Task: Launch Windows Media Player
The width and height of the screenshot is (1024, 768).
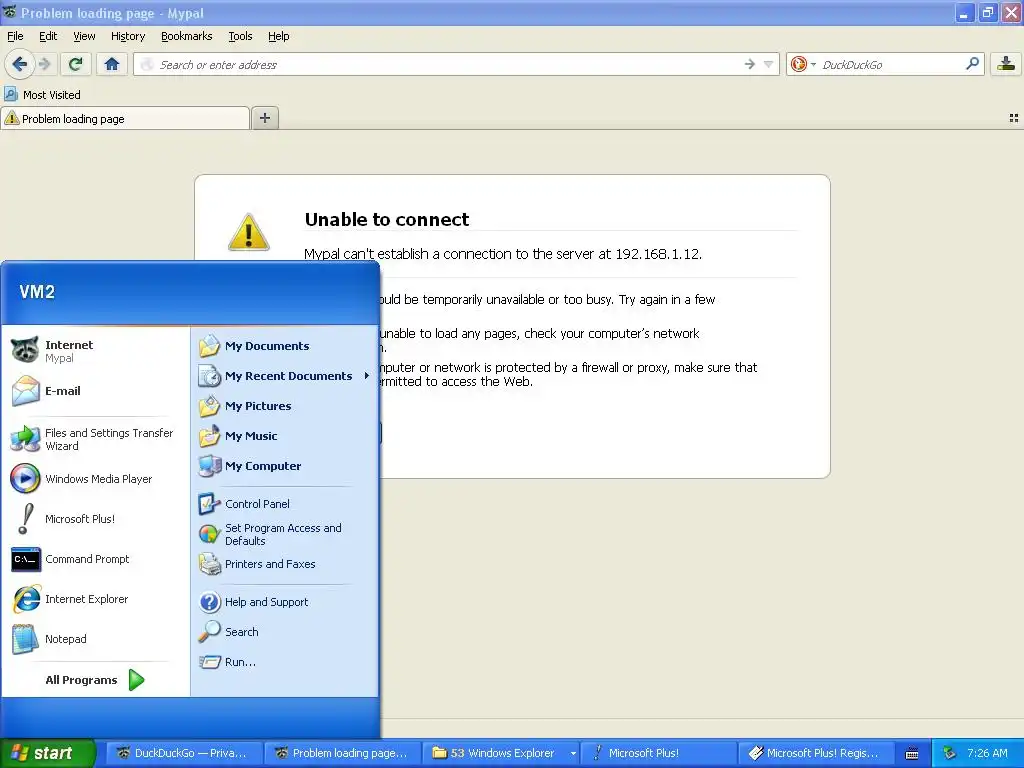Action: tap(96, 479)
